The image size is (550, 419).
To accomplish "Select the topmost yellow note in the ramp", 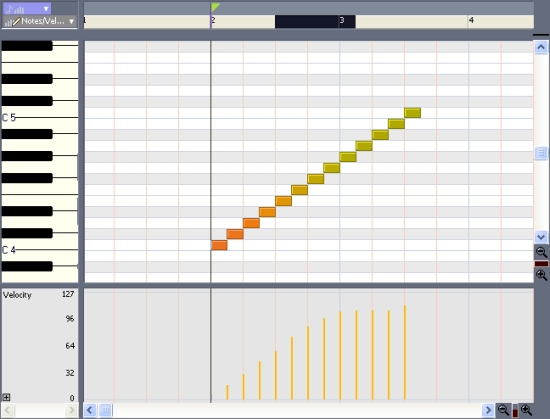I will [412, 113].
